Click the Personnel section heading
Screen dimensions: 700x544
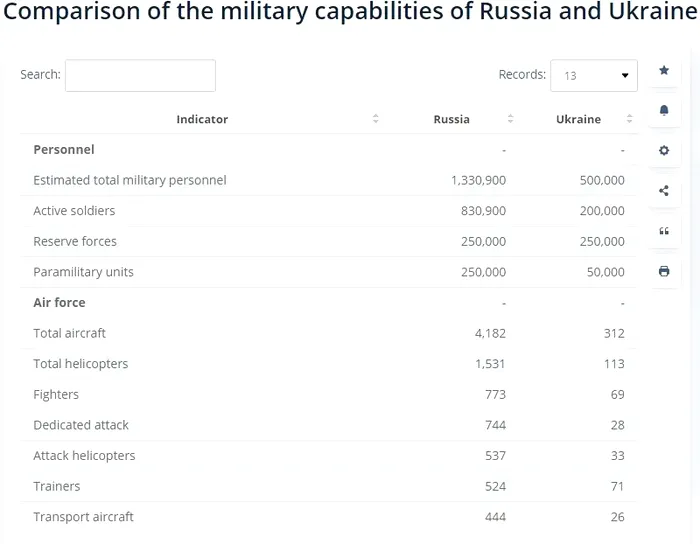64,149
